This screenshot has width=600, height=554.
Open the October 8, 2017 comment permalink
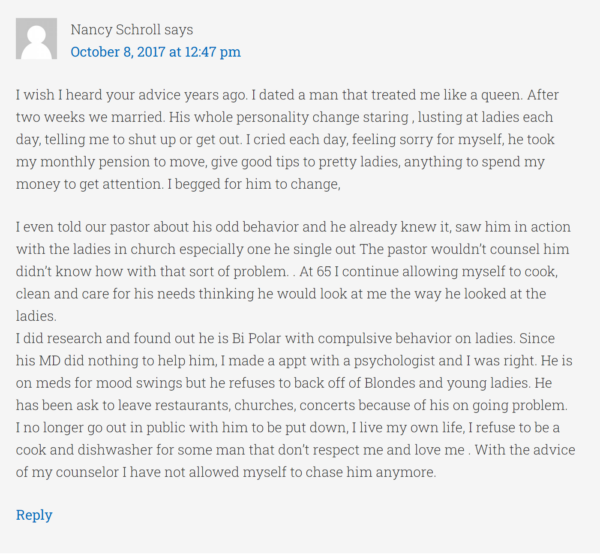point(155,52)
